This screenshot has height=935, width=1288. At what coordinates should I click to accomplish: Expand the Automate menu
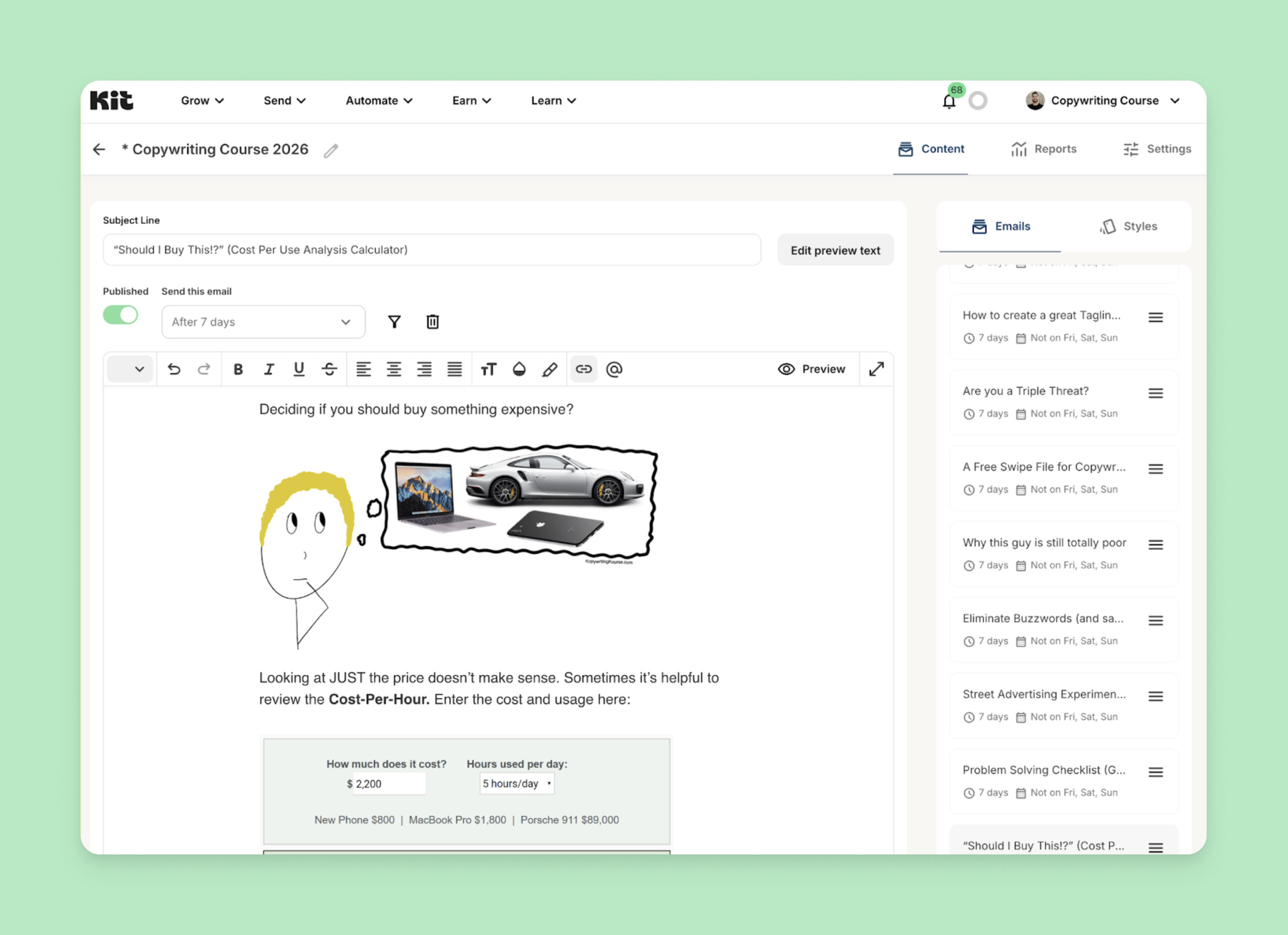click(x=379, y=101)
